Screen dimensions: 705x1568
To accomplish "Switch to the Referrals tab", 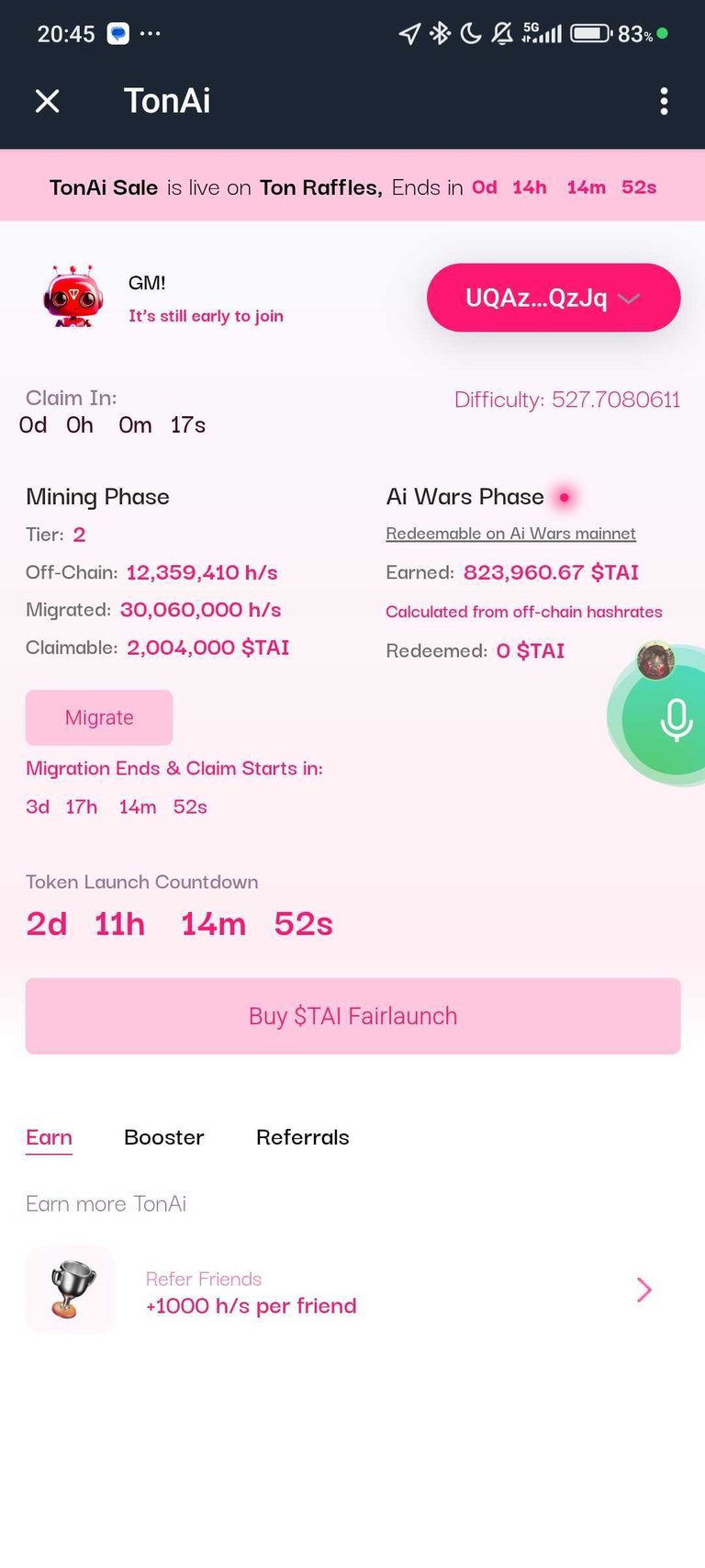I will (302, 1137).
